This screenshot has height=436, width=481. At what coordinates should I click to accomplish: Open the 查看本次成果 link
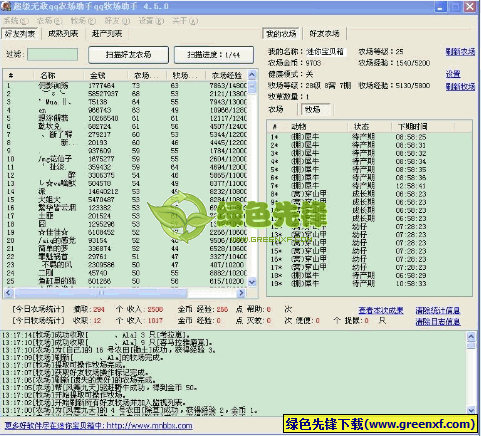[381, 310]
